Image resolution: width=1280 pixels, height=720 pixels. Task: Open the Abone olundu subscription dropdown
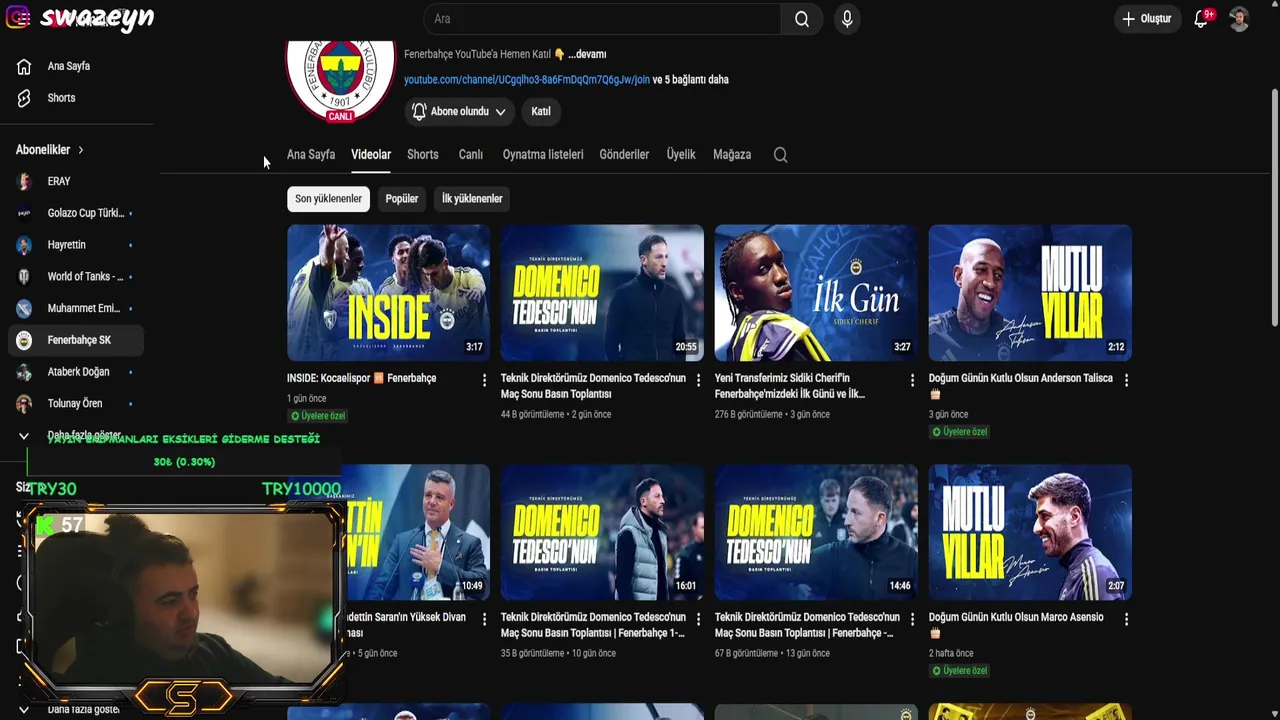tap(459, 111)
